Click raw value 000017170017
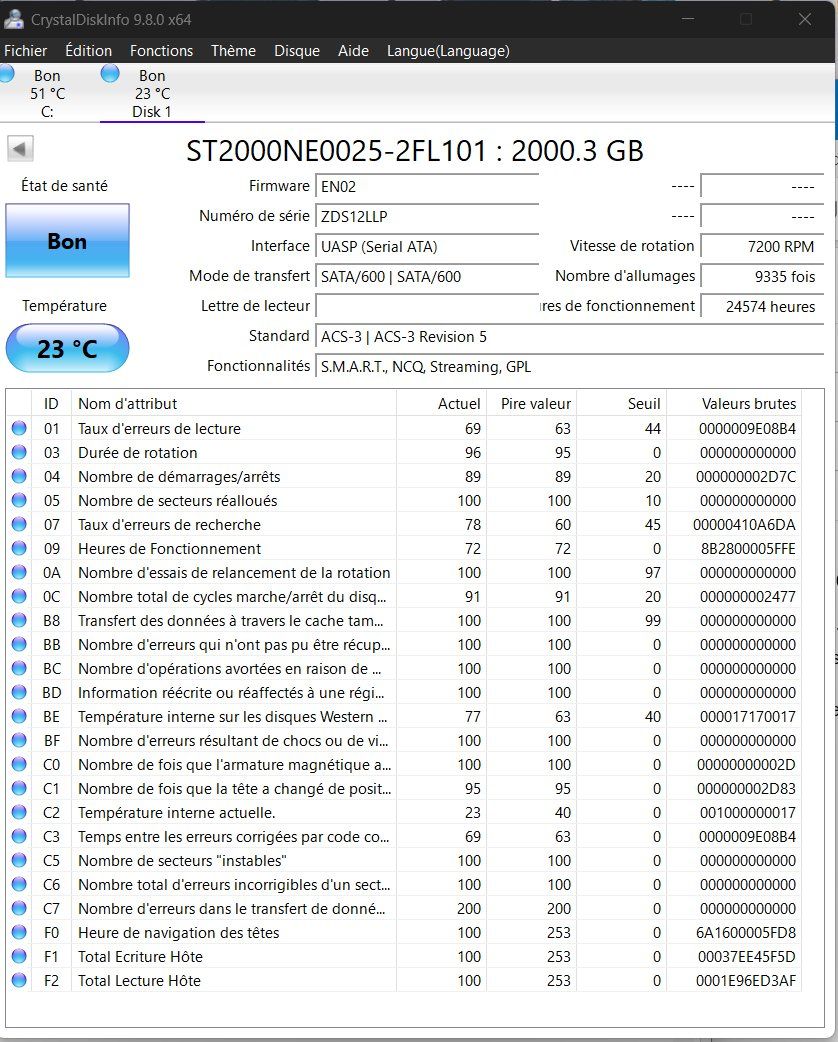This screenshot has height=1042, width=838. coord(748,716)
